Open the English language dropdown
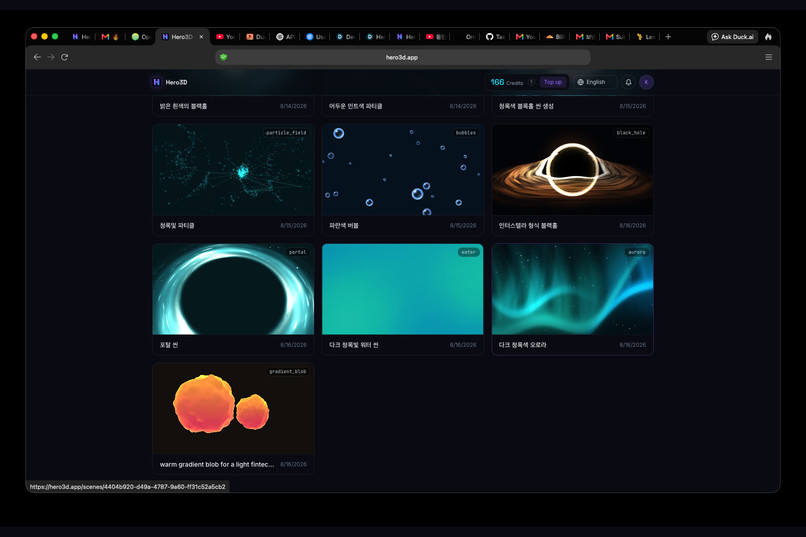The height and width of the screenshot is (537, 806). click(595, 82)
